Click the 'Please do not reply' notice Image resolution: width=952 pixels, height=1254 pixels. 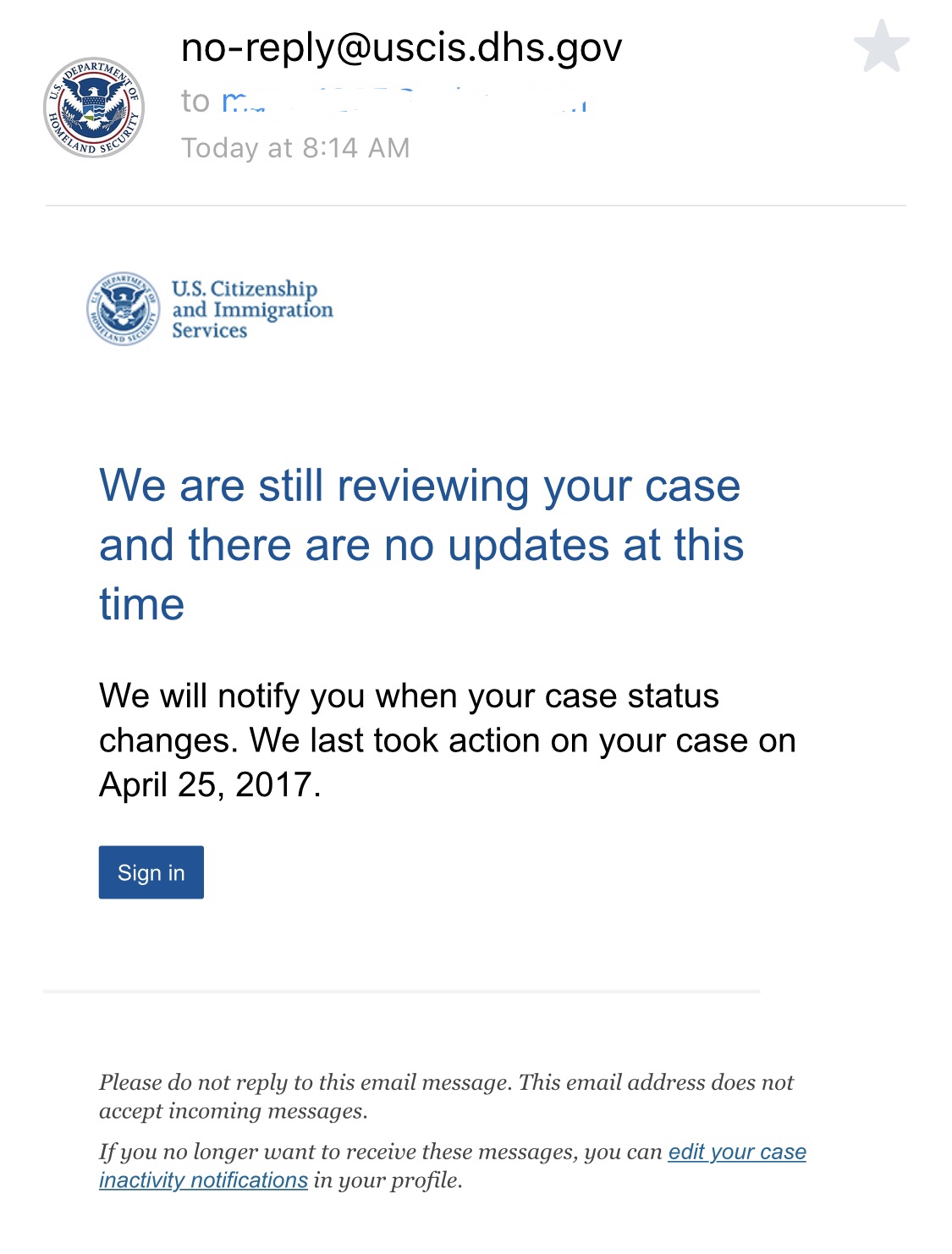[446, 1097]
